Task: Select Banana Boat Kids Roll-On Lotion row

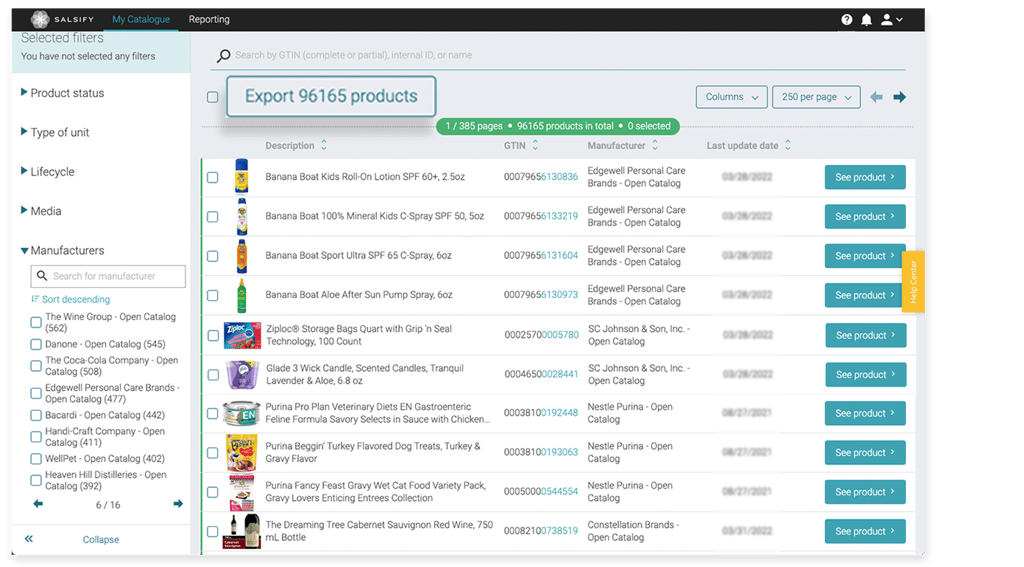Action: coord(212,177)
